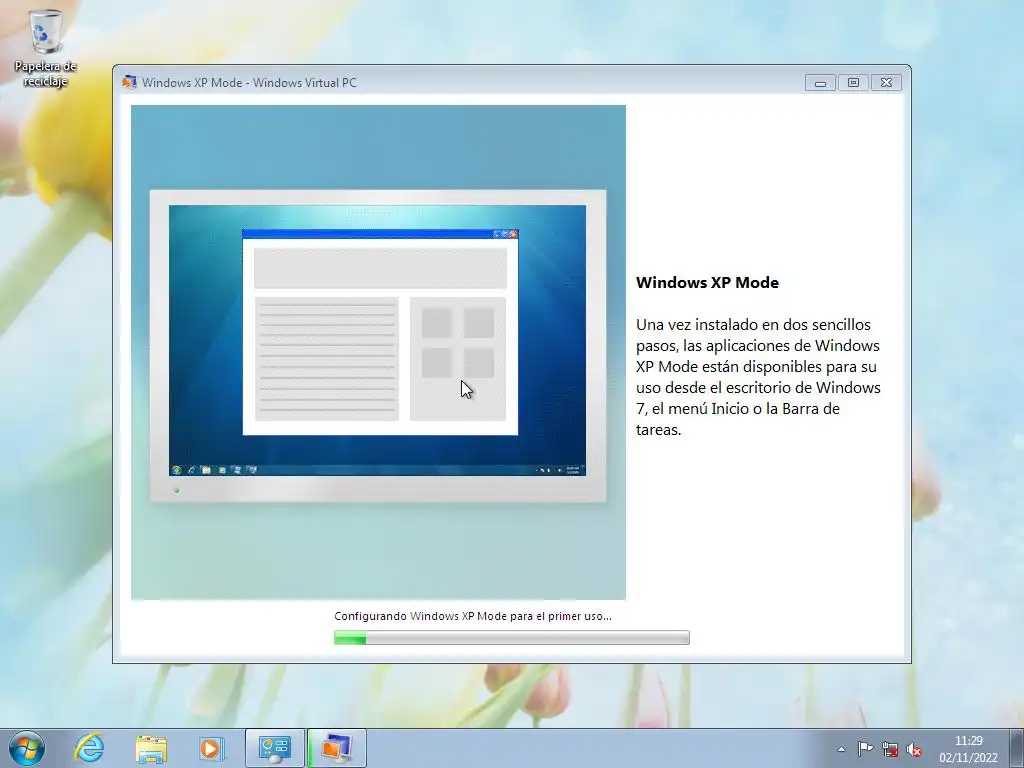Click the 'Windows XP Mode - Windows Virtual PC' title
The width and height of the screenshot is (1024, 768).
249,82
